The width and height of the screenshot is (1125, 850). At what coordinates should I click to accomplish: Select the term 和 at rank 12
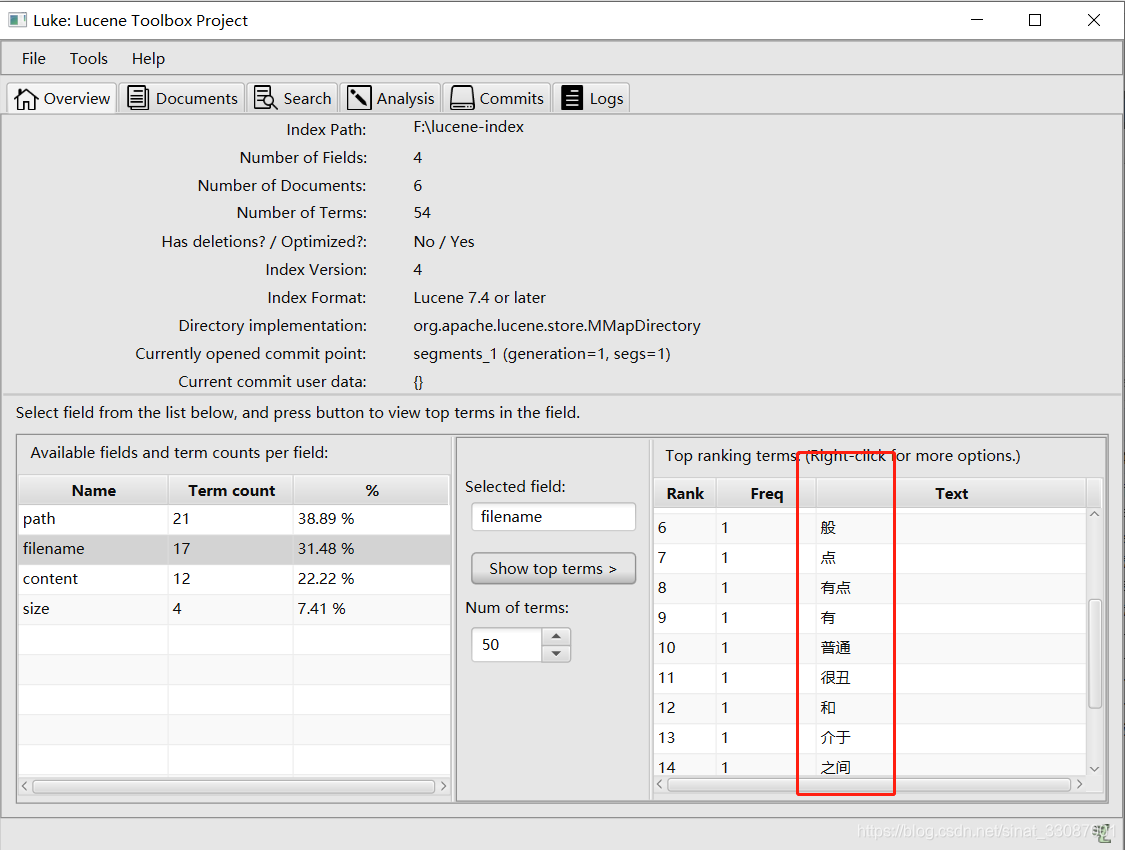coord(870,708)
